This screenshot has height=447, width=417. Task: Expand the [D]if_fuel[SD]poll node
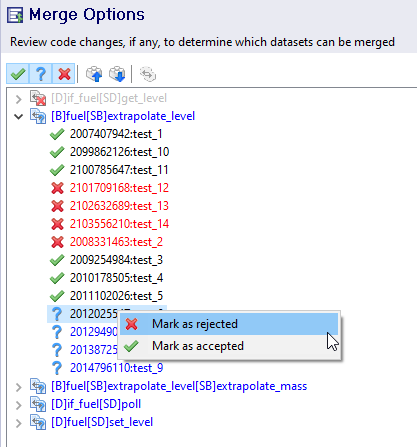19,405
